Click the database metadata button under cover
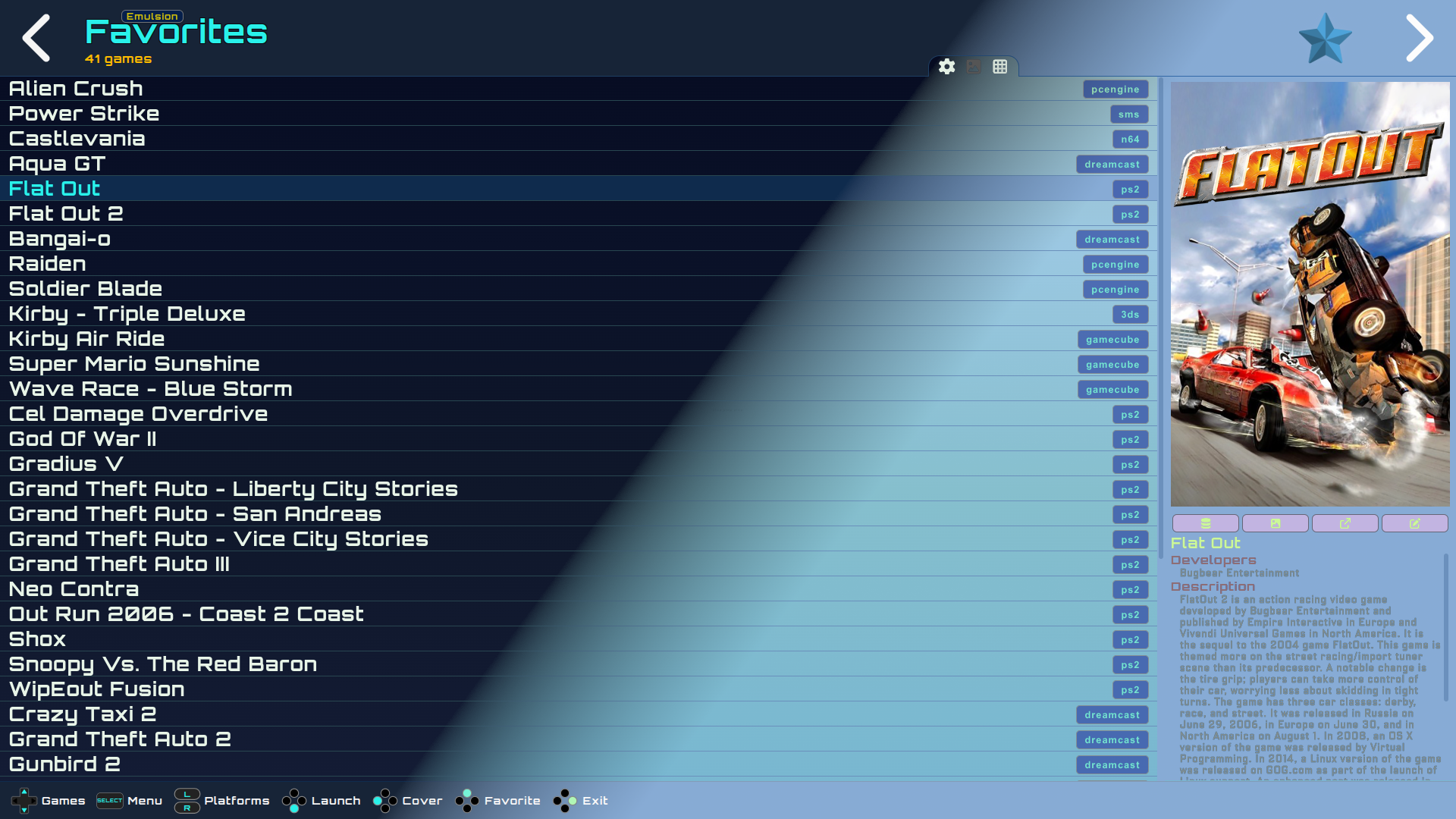The image size is (1456, 819). coord(1205,523)
